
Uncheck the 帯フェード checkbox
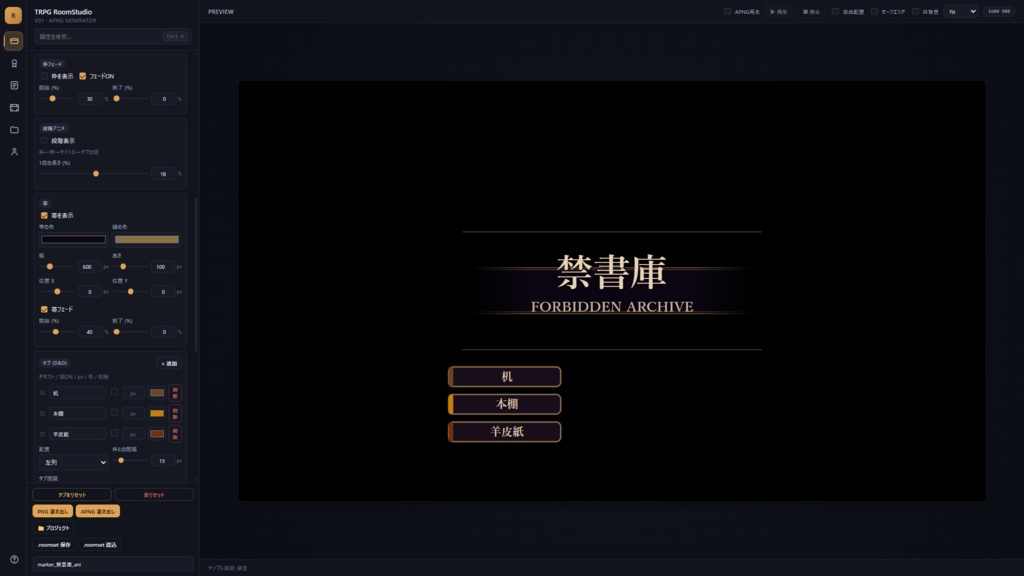[x=44, y=309]
